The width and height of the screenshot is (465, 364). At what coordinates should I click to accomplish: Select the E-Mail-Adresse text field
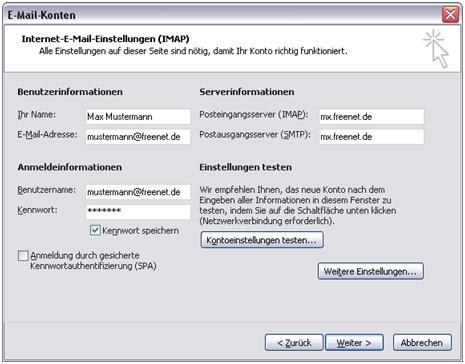point(138,137)
